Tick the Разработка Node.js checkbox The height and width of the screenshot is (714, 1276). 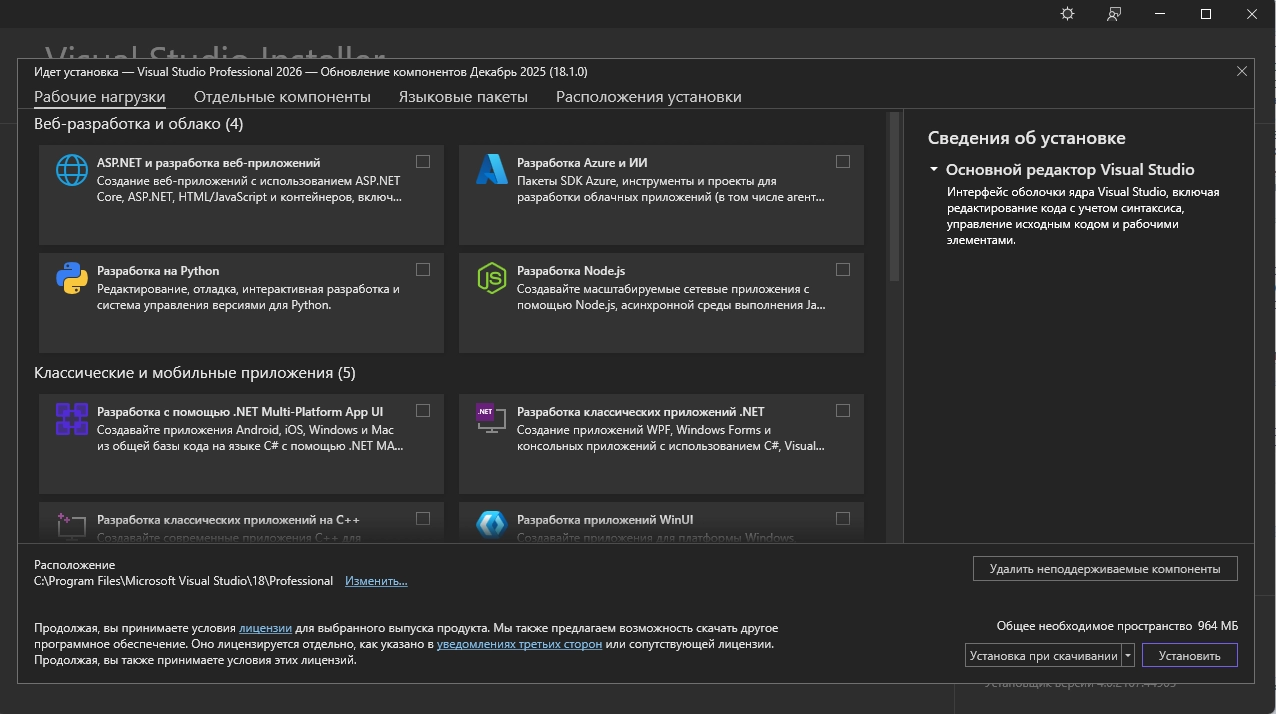tap(843, 270)
